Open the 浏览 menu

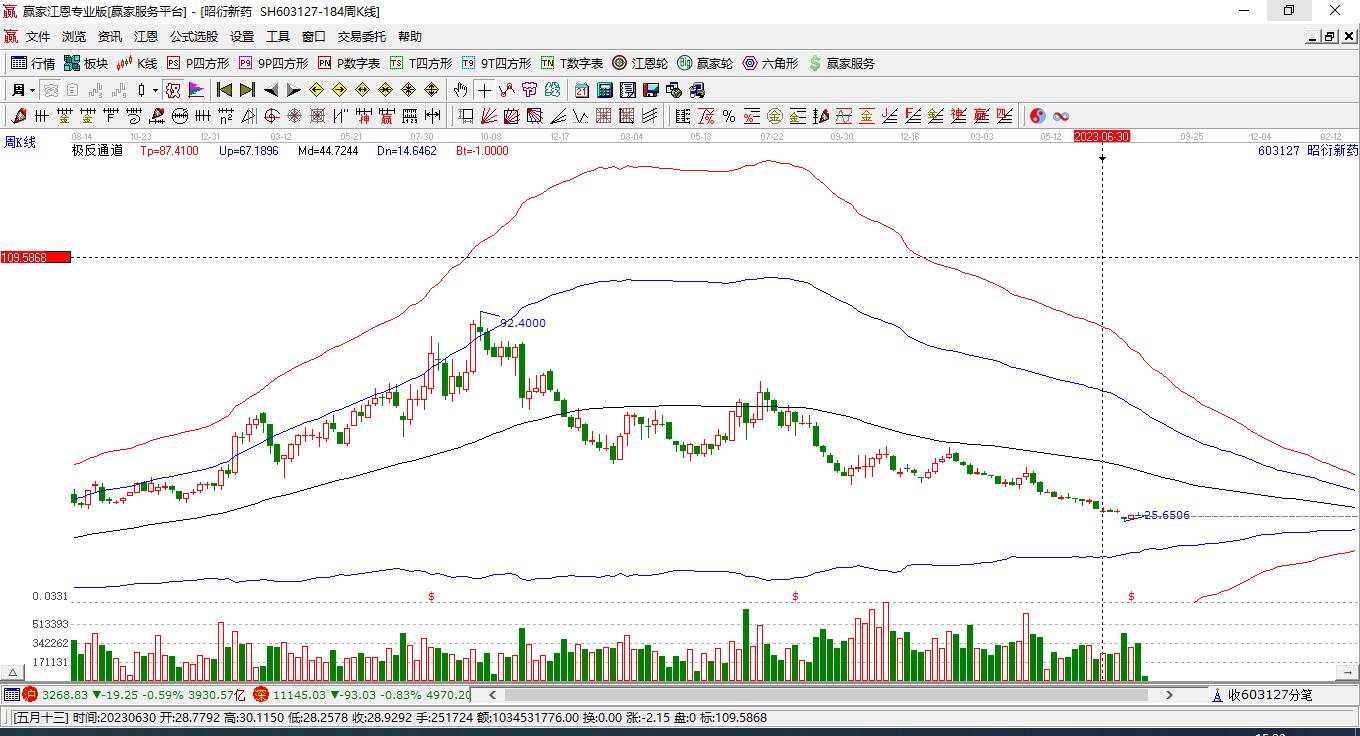coord(74,37)
